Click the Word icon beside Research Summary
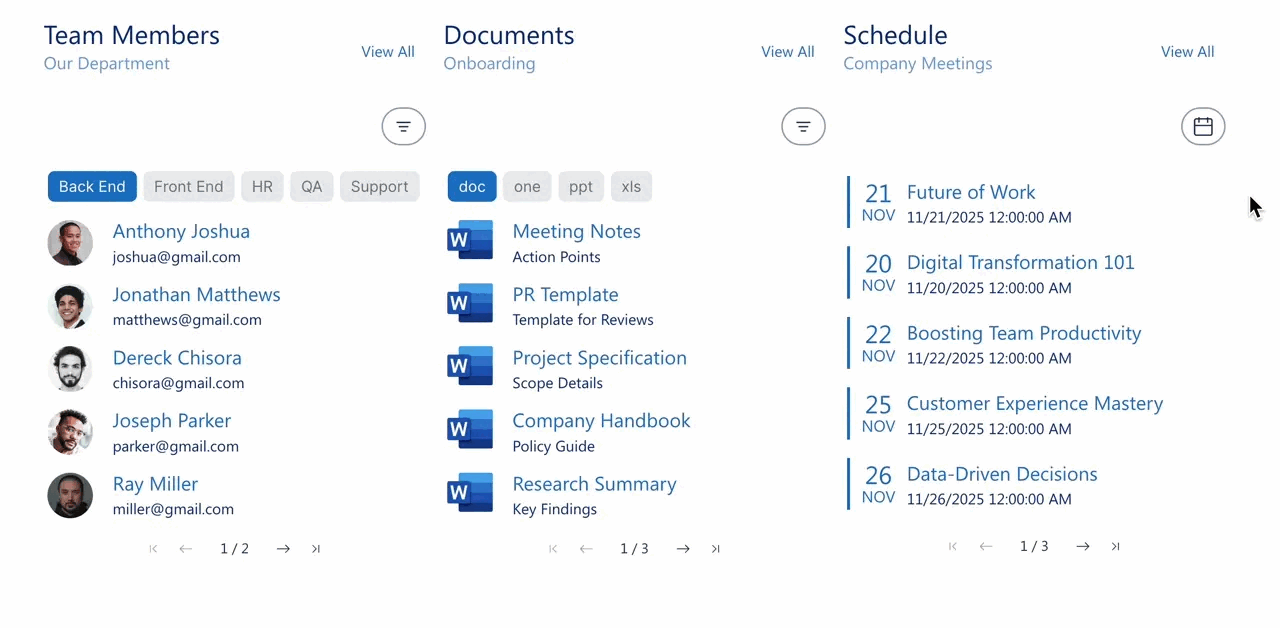 (x=470, y=492)
